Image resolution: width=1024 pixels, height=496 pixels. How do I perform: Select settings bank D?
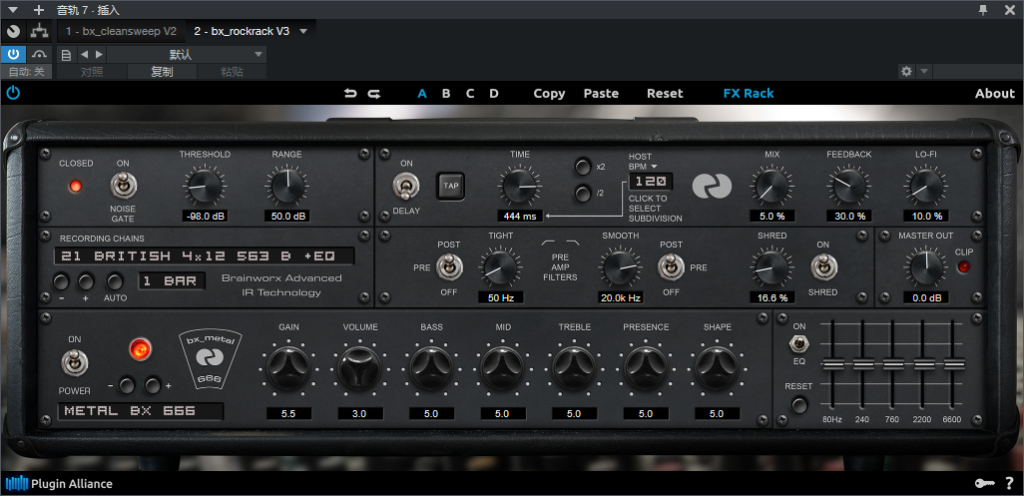click(494, 93)
